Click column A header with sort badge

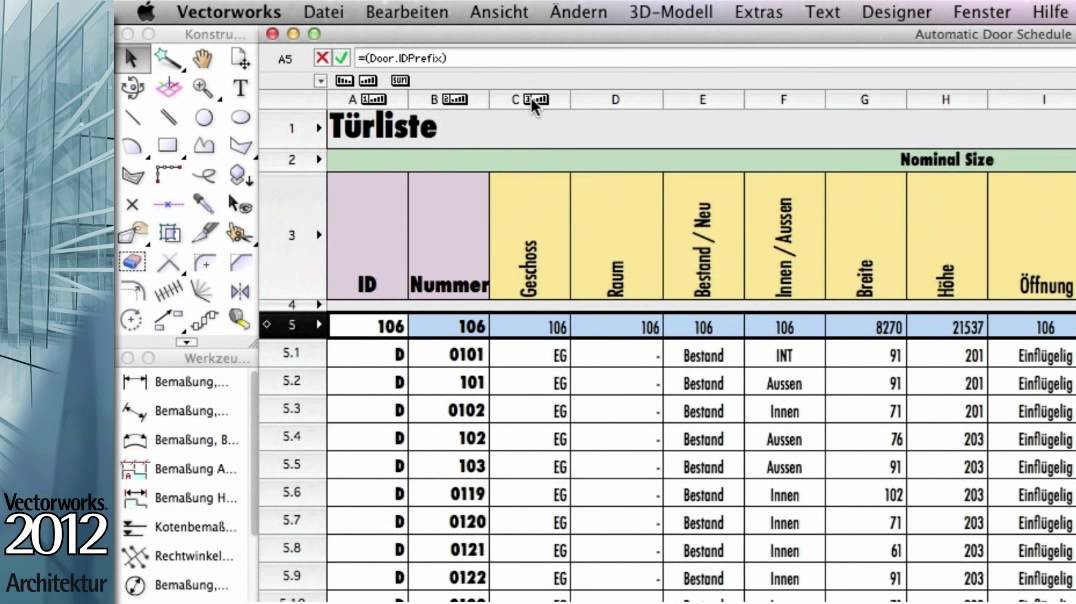pyautogui.click(x=368, y=100)
